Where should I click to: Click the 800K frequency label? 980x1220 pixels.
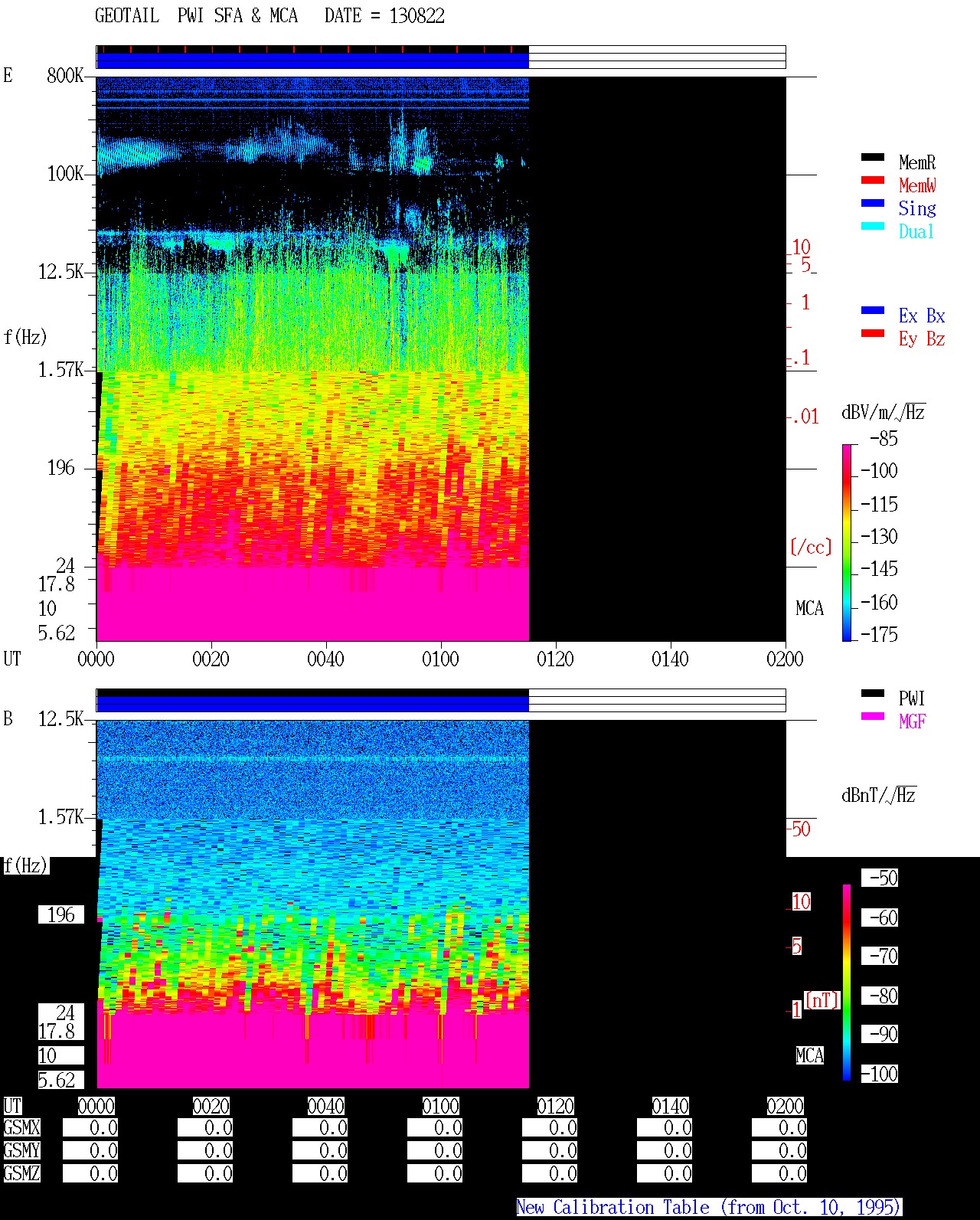pos(65,75)
